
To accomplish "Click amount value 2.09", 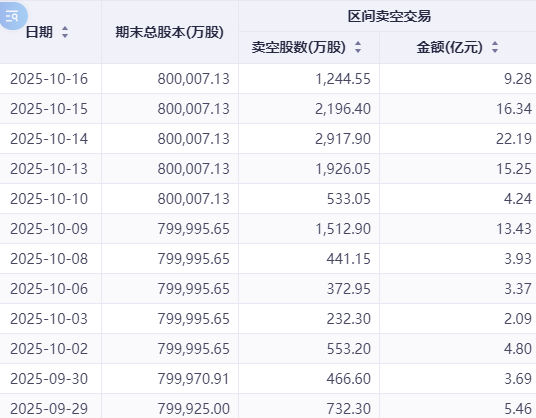I will [x=518, y=319].
